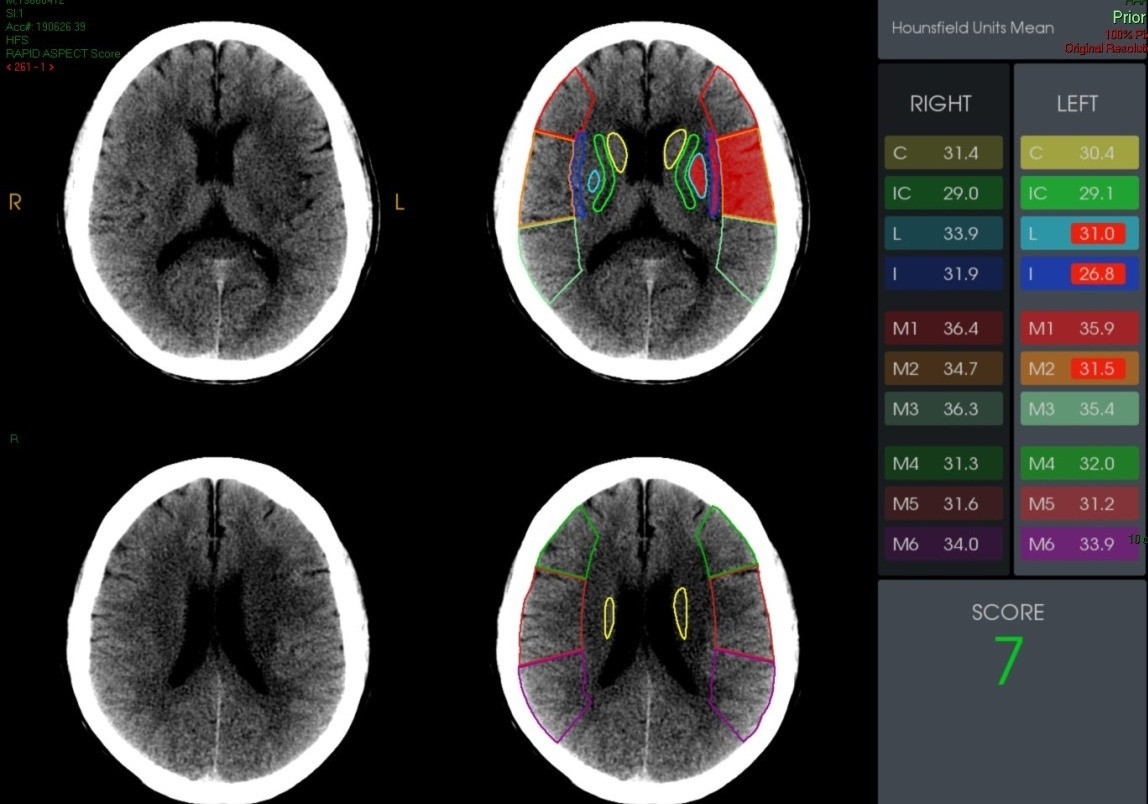Click the right caudate C 31.4 cell

click(943, 153)
